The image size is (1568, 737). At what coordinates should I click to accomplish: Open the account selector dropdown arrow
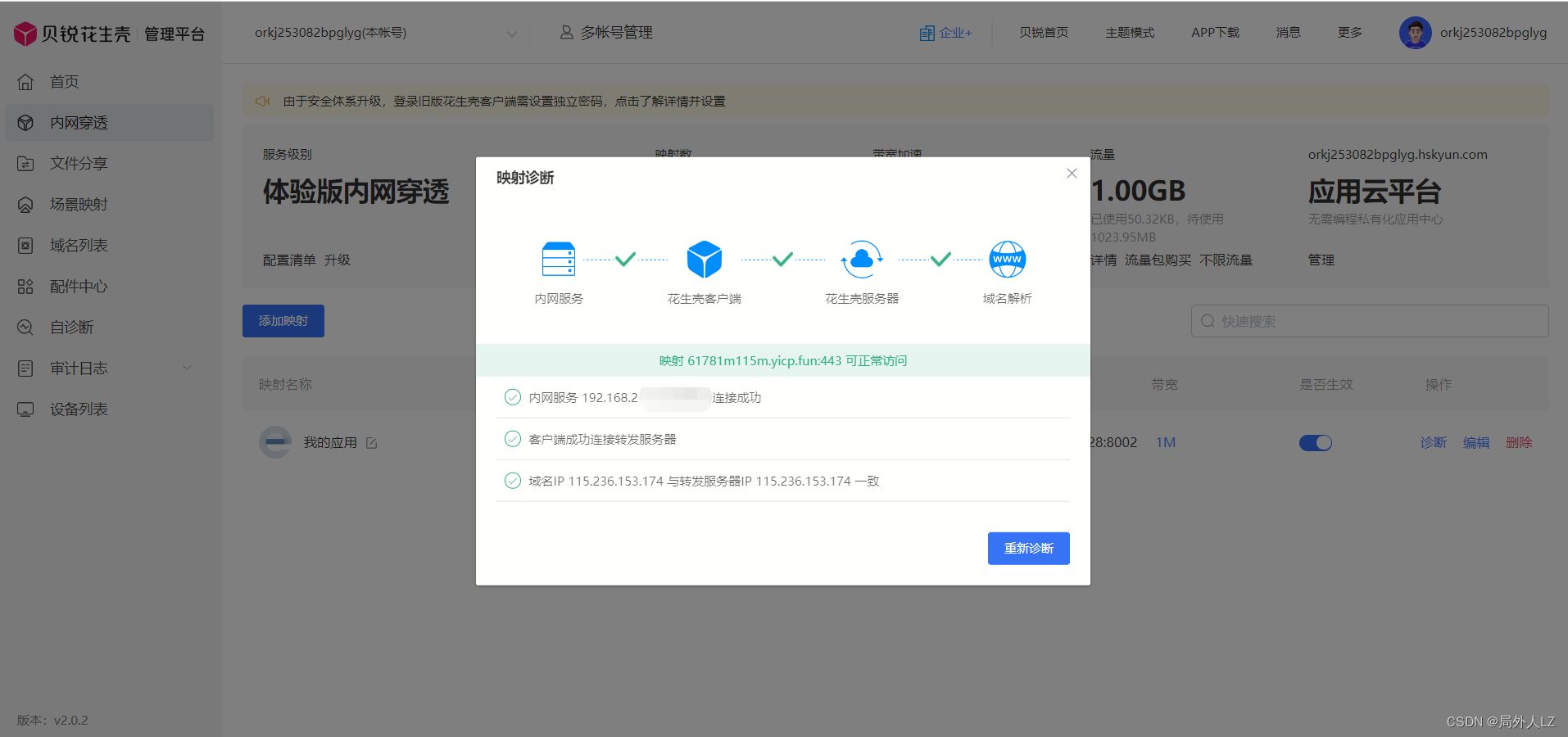[512, 34]
